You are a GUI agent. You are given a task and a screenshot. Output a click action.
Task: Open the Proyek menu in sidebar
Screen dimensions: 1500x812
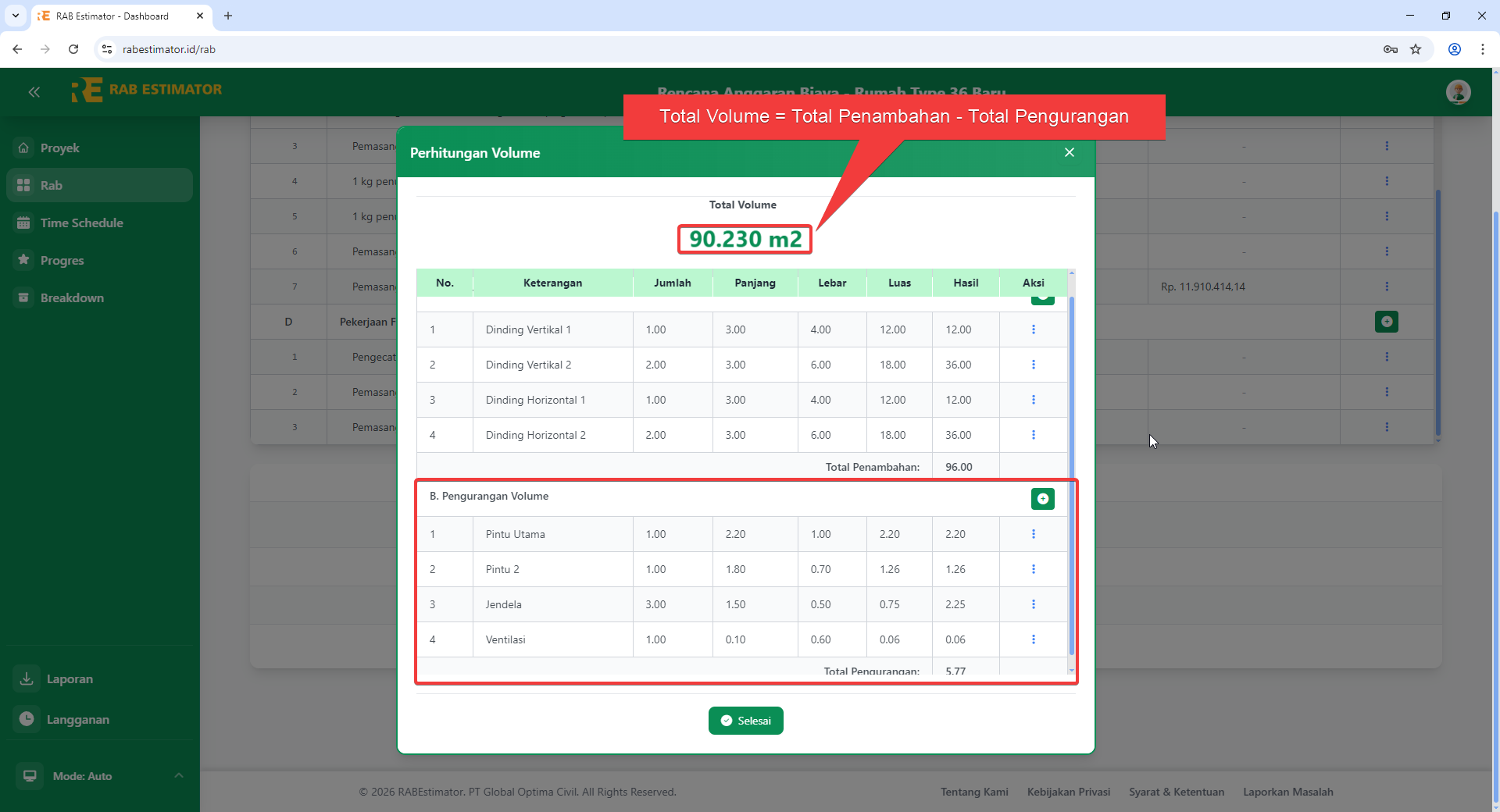point(60,148)
